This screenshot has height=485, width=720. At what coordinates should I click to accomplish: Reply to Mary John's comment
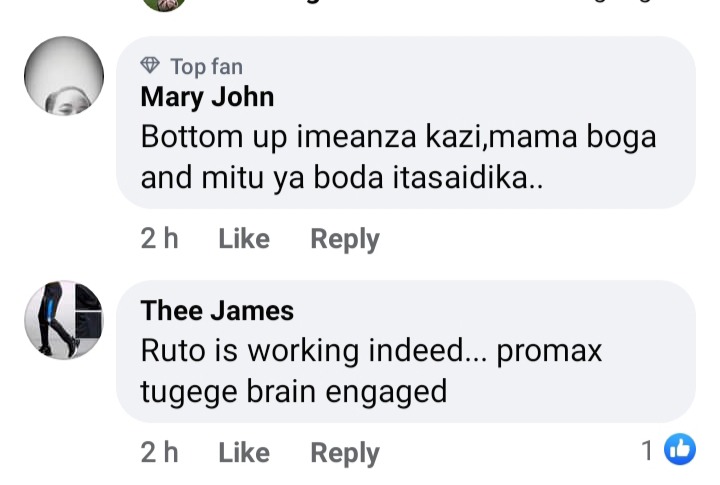[345, 240]
